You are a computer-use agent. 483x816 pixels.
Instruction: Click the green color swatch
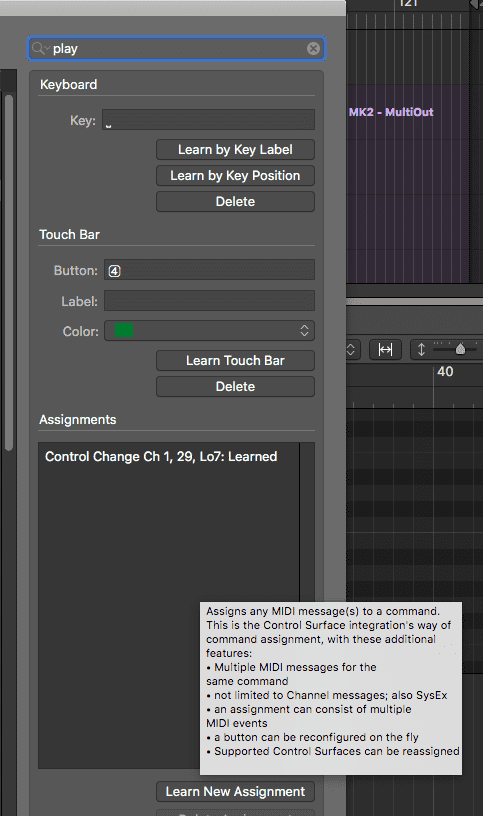click(x=124, y=330)
